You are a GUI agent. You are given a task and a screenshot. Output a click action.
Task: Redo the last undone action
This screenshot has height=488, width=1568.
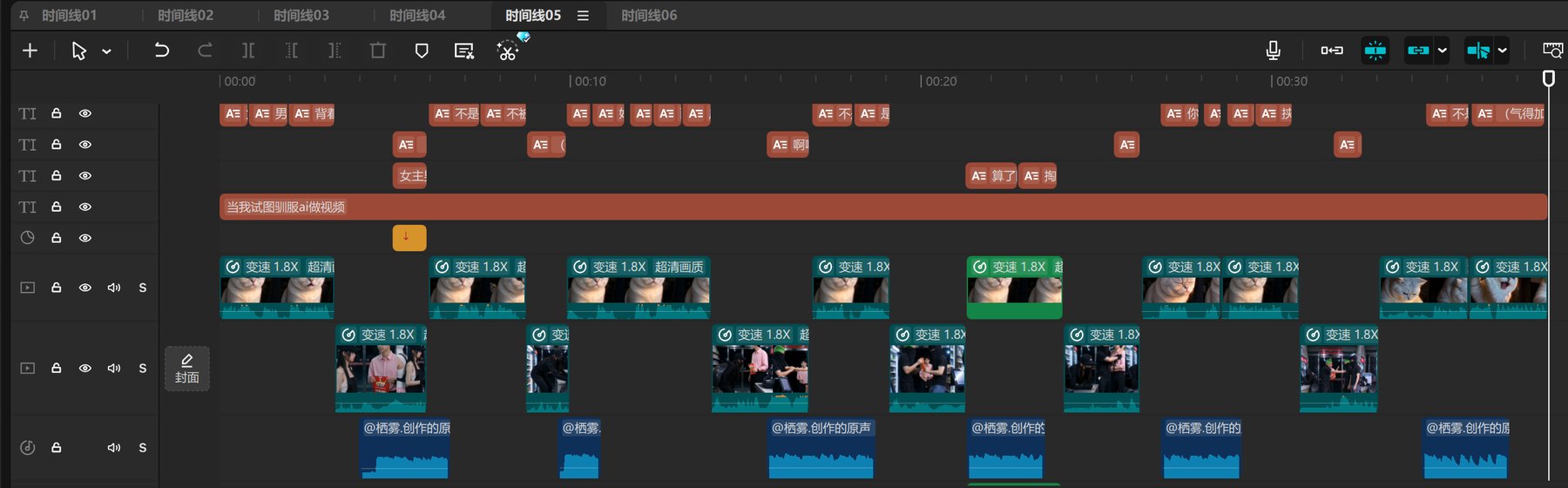click(x=205, y=51)
